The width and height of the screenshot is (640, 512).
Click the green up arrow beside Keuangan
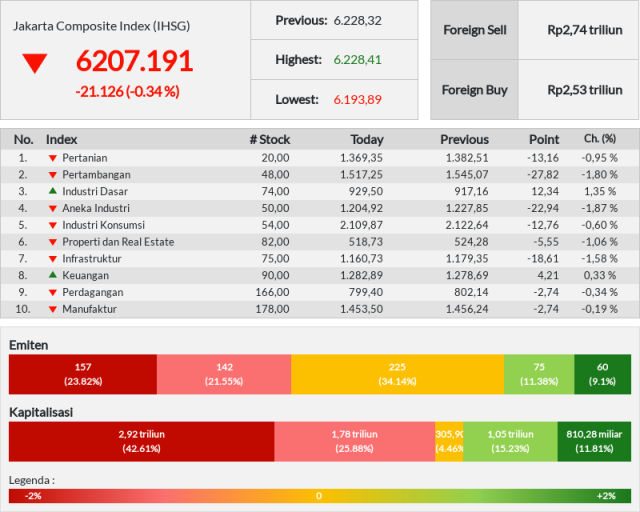pyautogui.click(x=53, y=275)
